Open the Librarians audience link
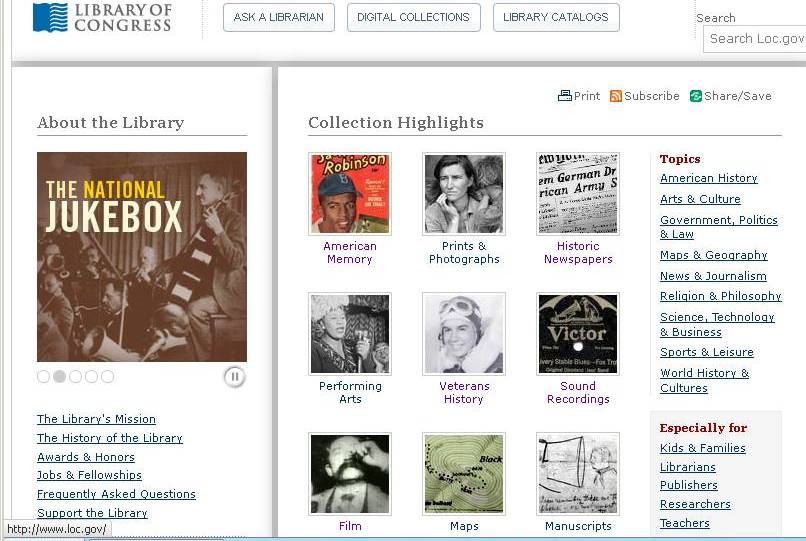This screenshot has height=541, width=806. (688, 467)
